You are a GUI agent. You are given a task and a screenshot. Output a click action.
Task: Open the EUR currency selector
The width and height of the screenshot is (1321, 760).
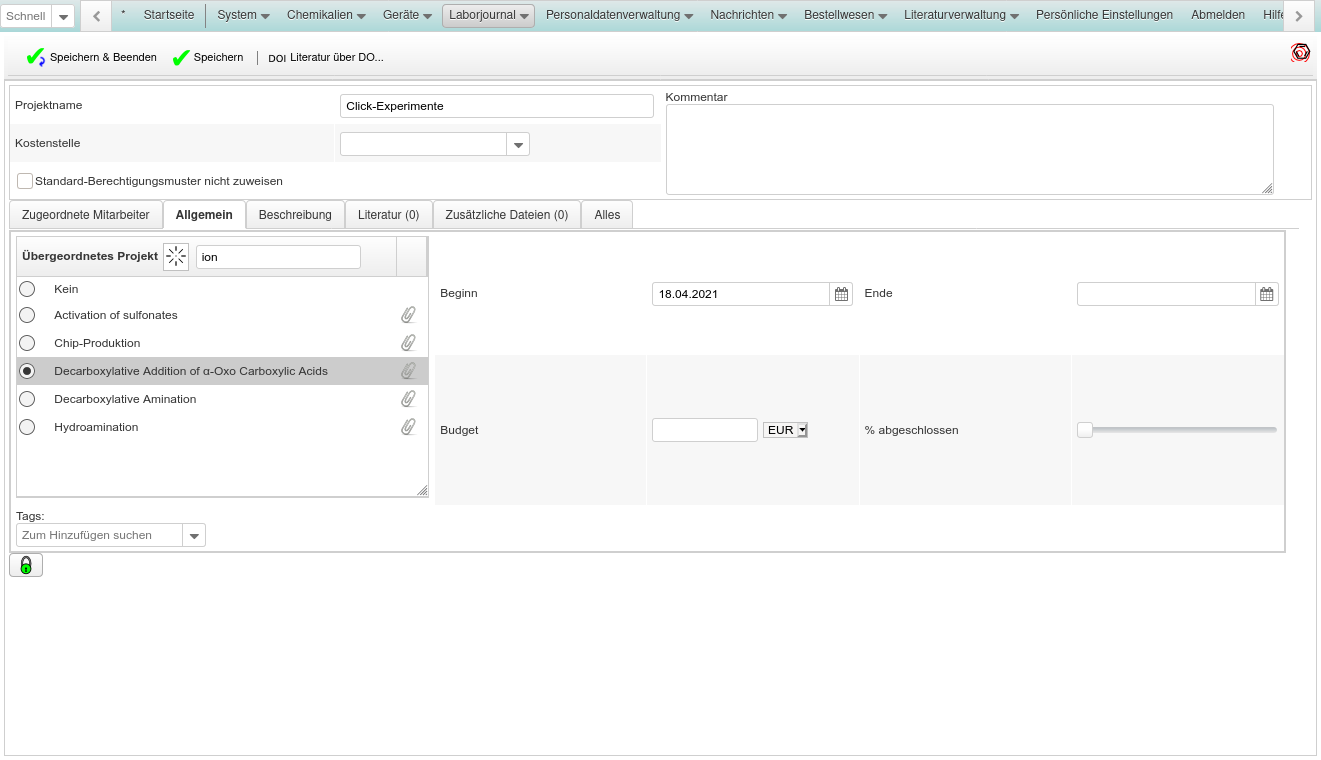785,430
